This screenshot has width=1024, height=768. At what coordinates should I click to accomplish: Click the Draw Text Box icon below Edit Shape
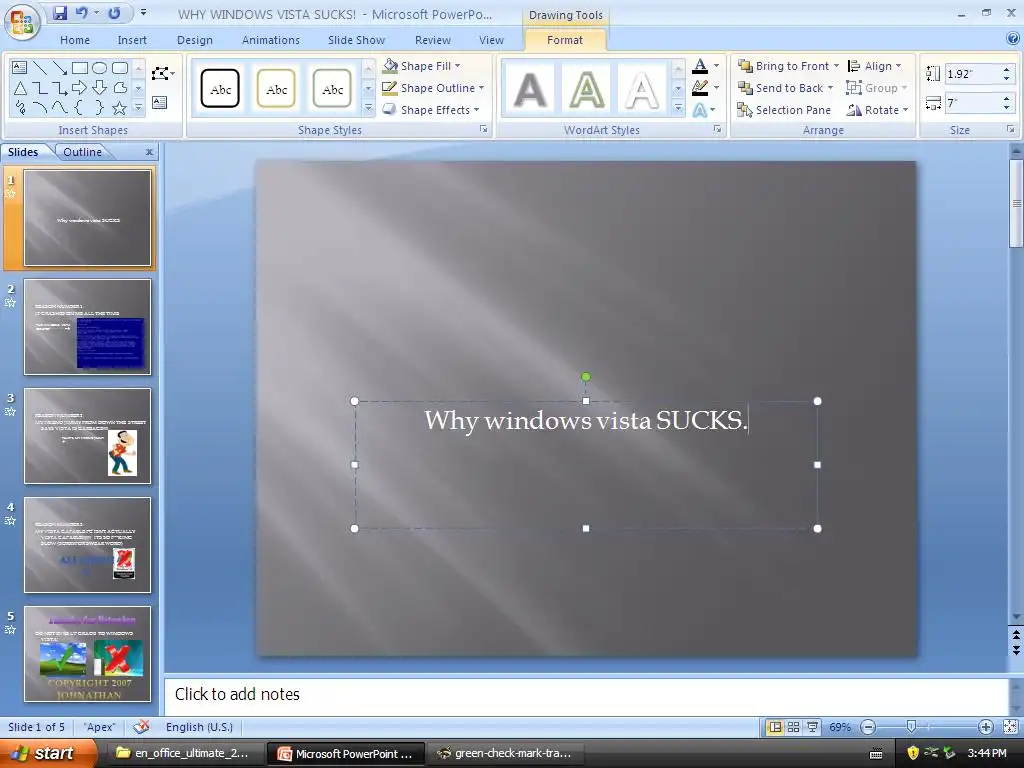click(x=159, y=103)
